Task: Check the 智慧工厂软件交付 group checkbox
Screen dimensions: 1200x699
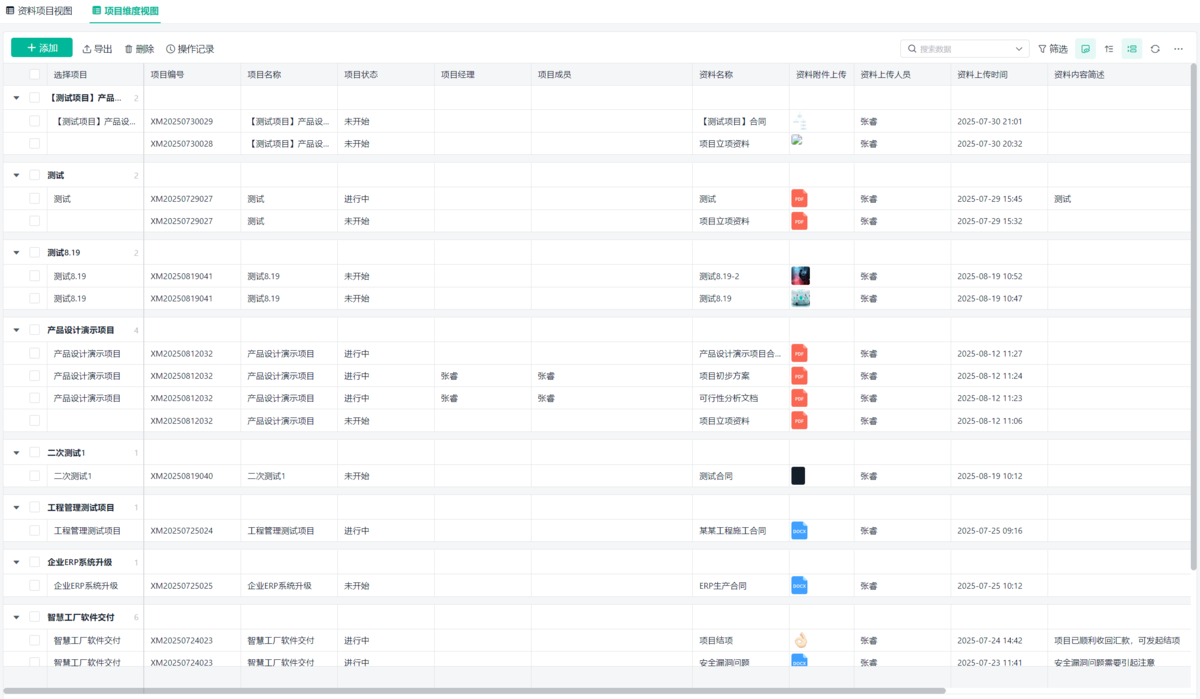Action: click(34, 617)
